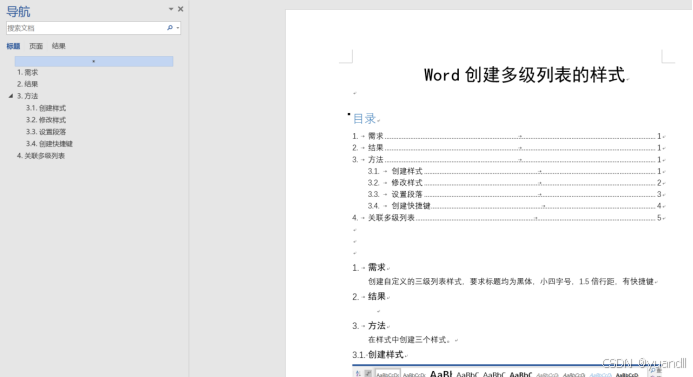Select heading 2. 结果 in navigation
Screen dimensions: 693x377
click(27, 84)
